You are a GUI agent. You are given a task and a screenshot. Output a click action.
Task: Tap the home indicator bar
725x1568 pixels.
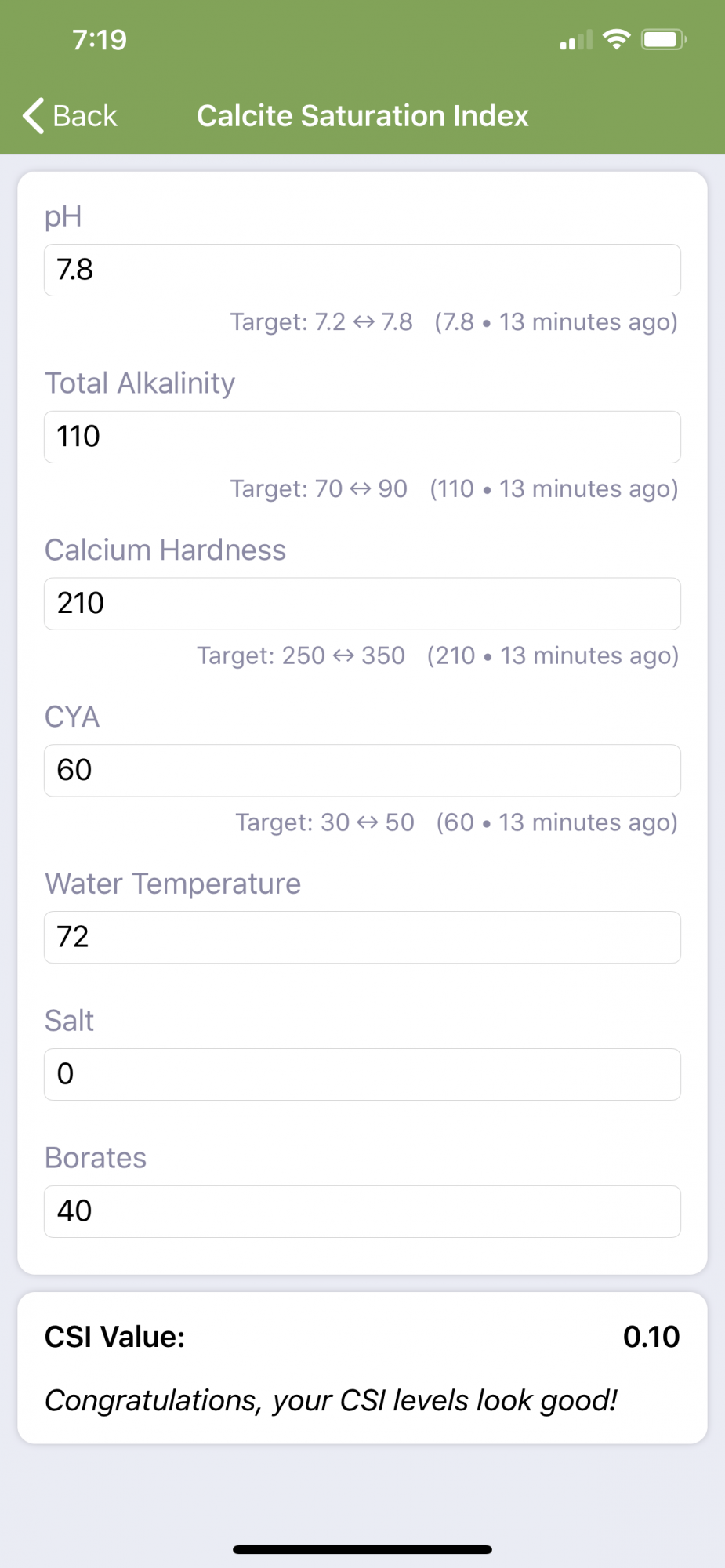(x=362, y=1549)
